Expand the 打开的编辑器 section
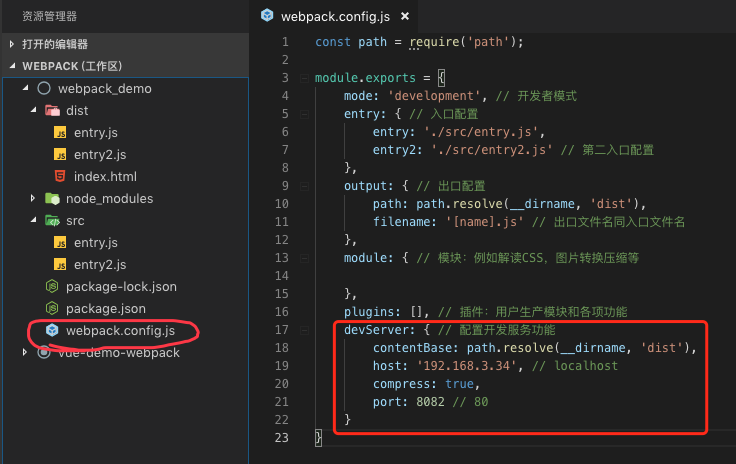 pos(12,44)
